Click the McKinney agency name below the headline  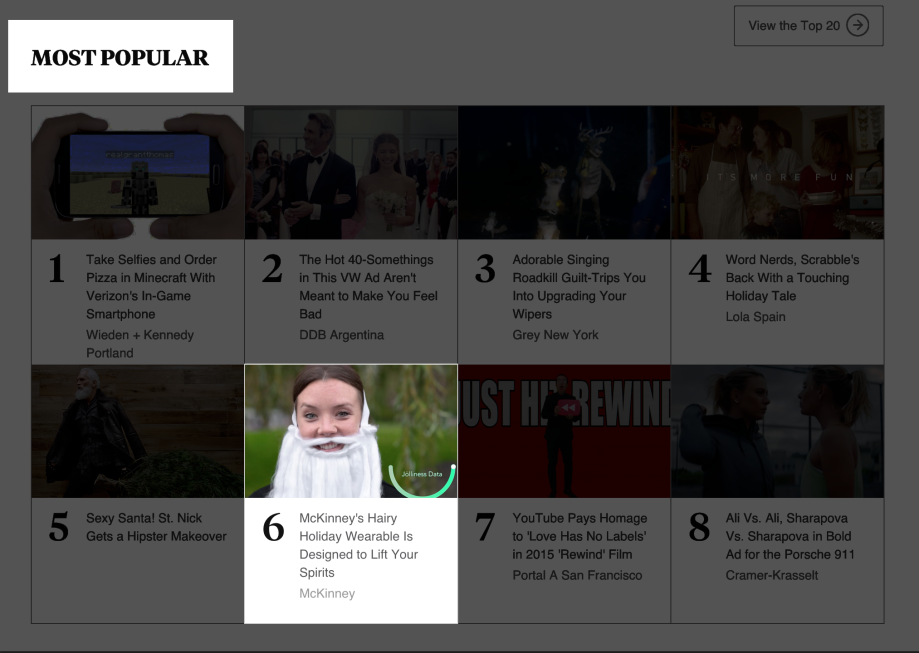[327, 594]
